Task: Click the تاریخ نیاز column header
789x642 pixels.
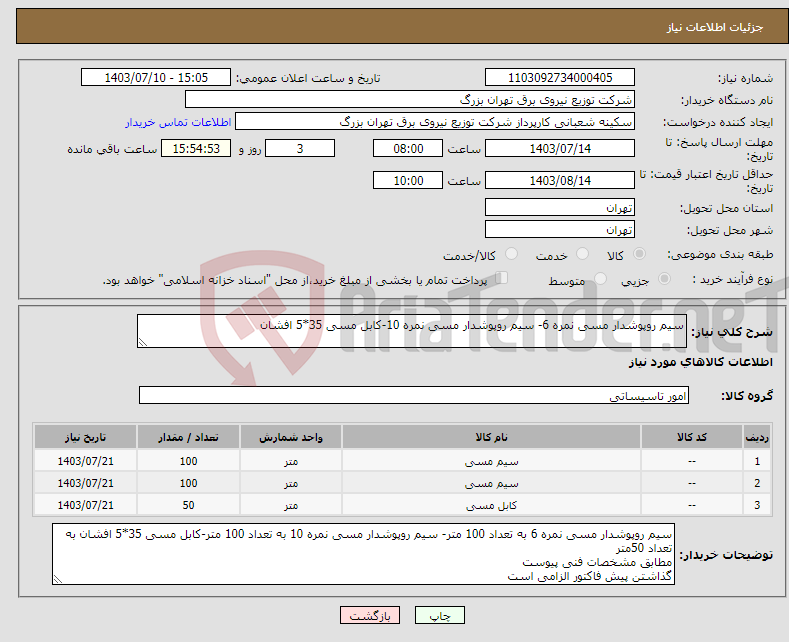Action: tap(86, 437)
